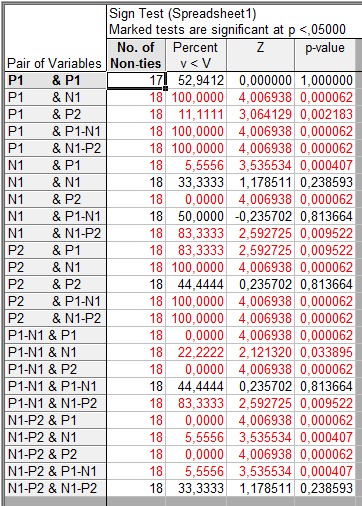Select row header 'N1 & P1-N1'

coord(56,216)
